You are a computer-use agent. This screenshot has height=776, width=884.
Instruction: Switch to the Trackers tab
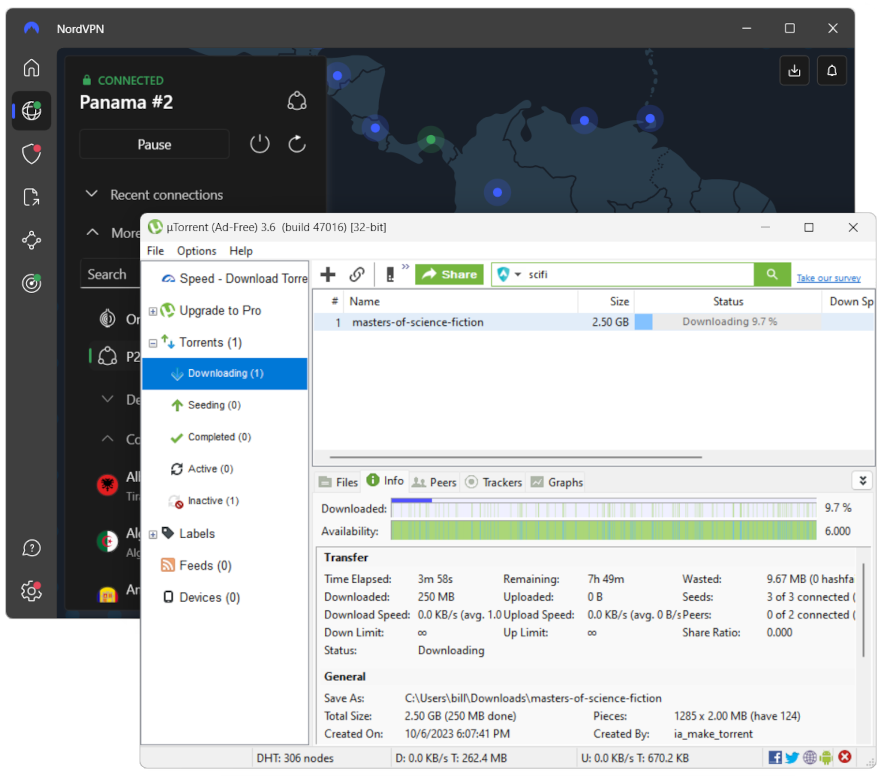(x=494, y=482)
